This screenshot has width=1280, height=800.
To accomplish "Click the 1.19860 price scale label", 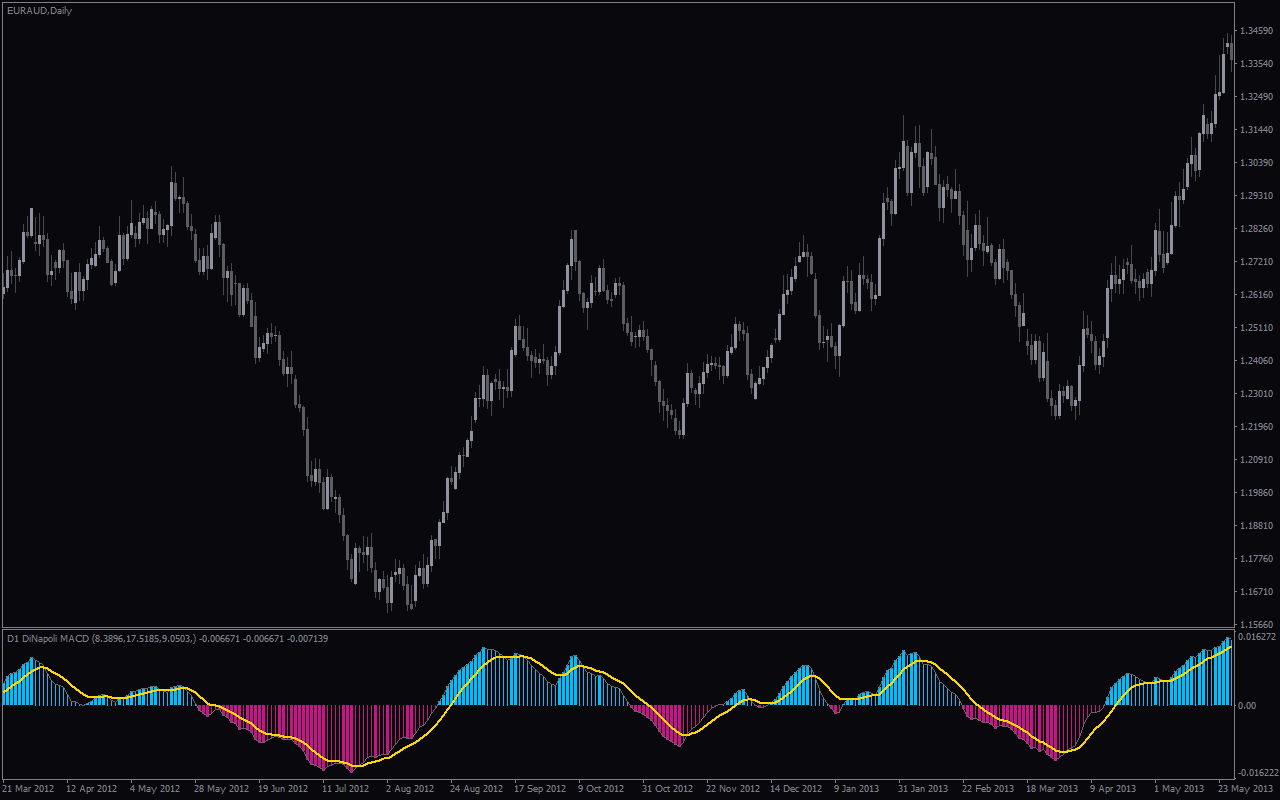I will (x=1256, y=493).
